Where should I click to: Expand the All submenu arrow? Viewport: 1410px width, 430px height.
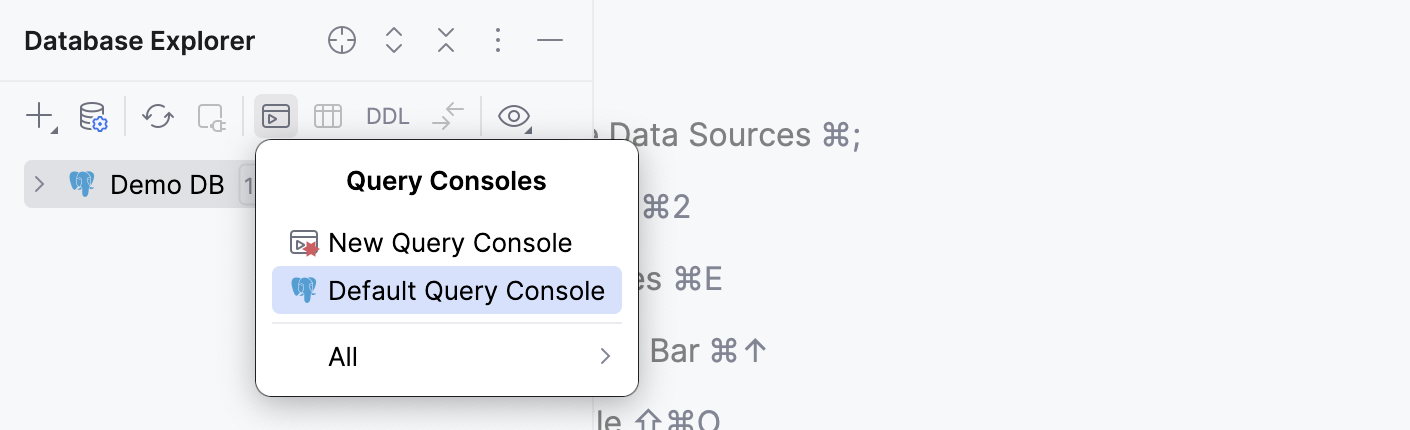coord(604,357)
